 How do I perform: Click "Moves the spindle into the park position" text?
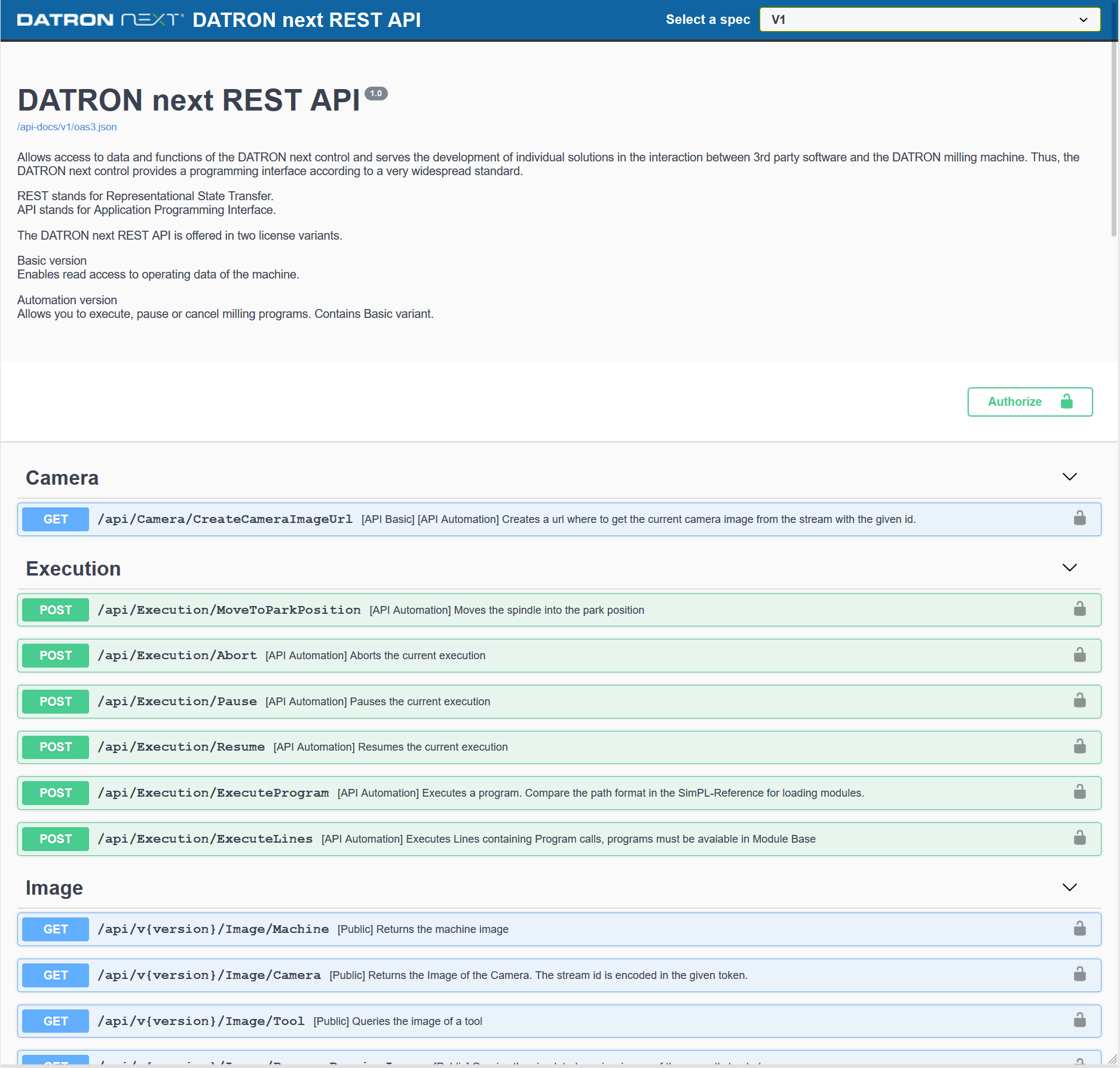pos(549,610)
